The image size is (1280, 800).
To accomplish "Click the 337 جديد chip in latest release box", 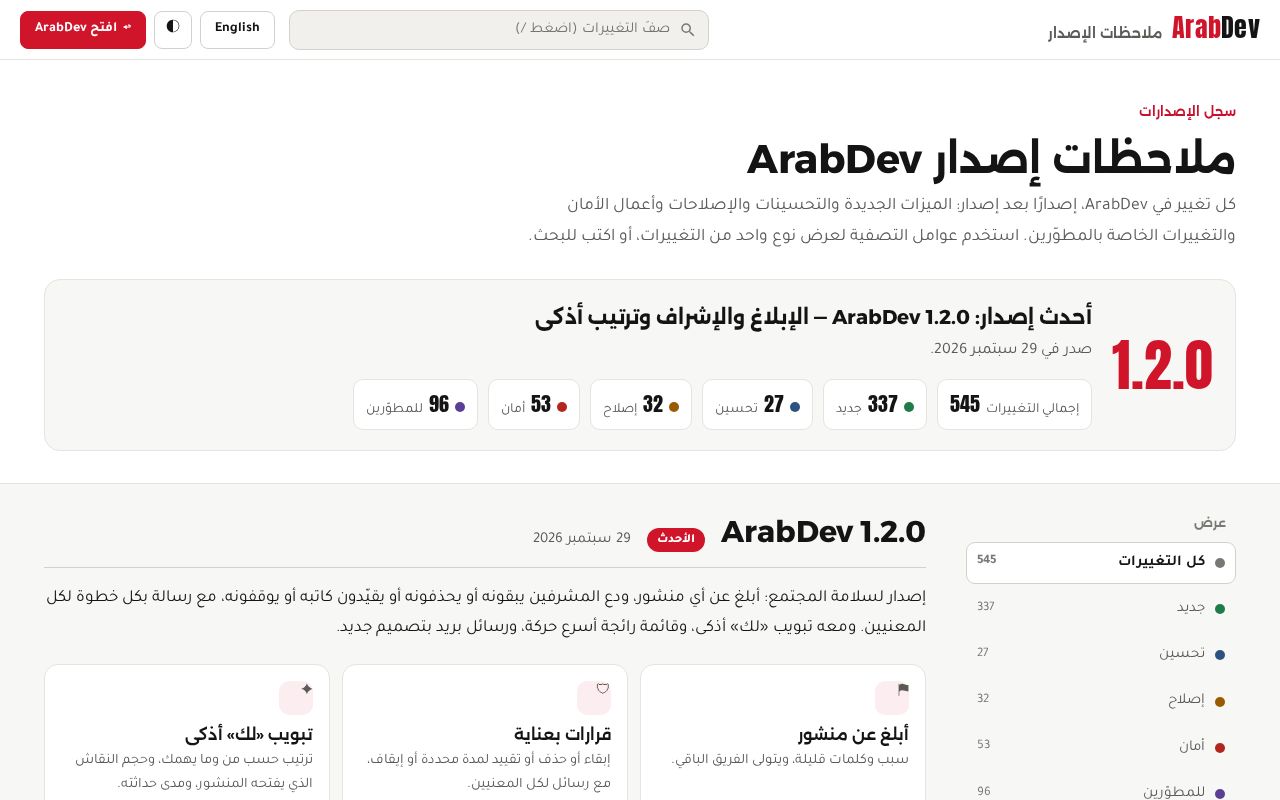I will (x=875, y=405).
